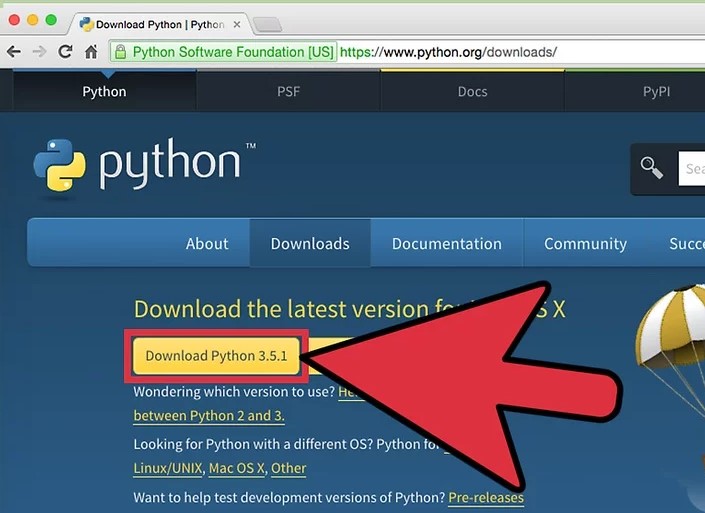Follow the Other OS link
This screenshot has height=513, width=705.
pos(289,468)
